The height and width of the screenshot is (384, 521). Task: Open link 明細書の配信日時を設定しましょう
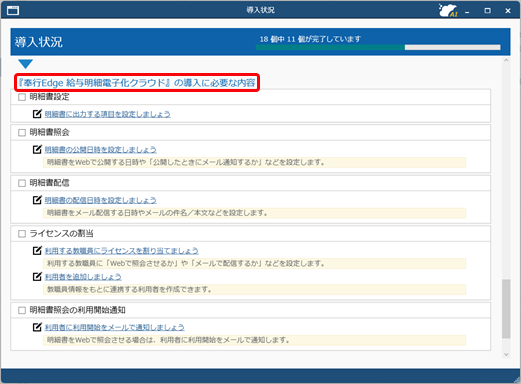100,200
